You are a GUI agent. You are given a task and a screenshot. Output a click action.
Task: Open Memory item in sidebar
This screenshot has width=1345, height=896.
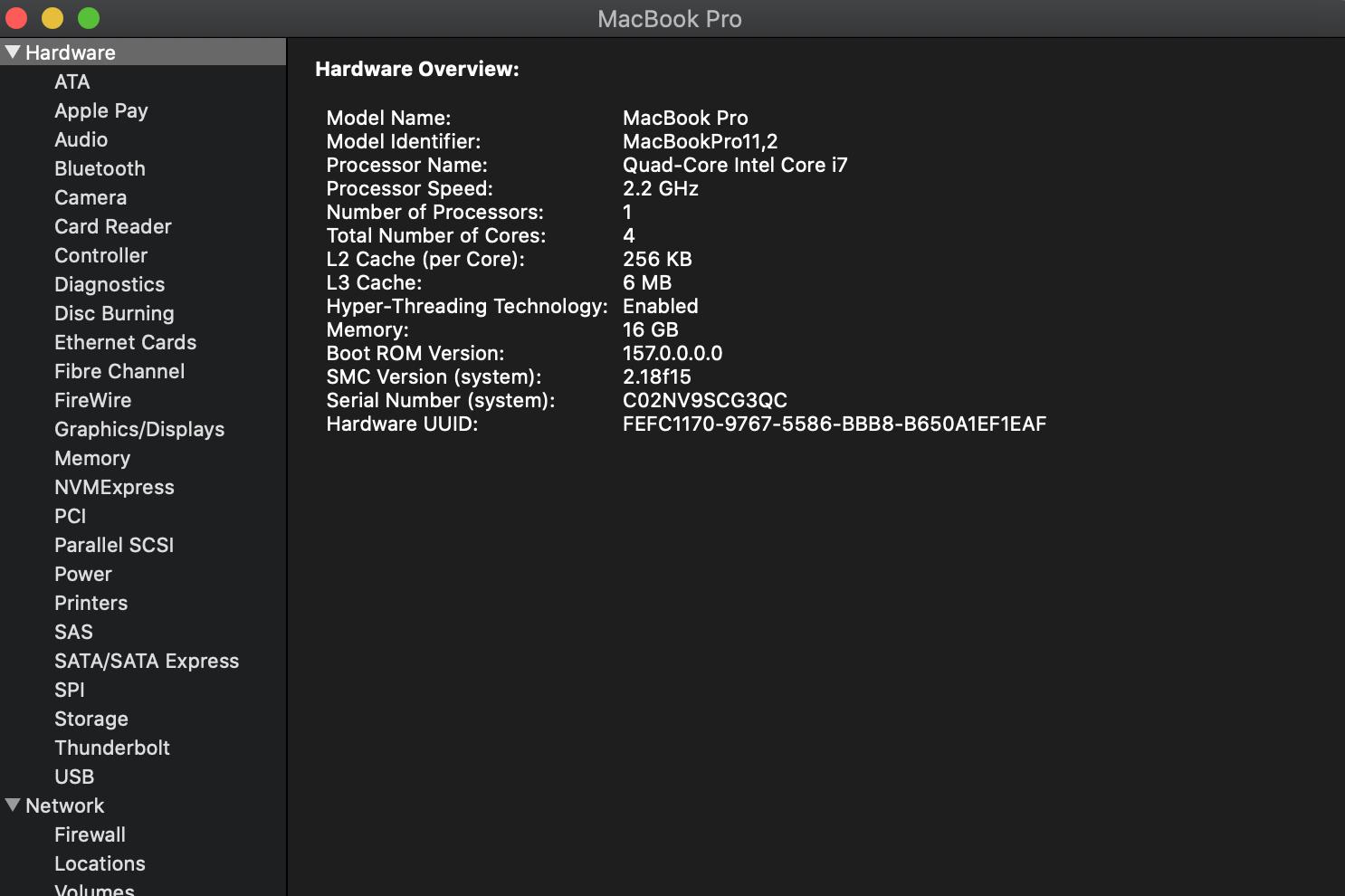[92, 459]
